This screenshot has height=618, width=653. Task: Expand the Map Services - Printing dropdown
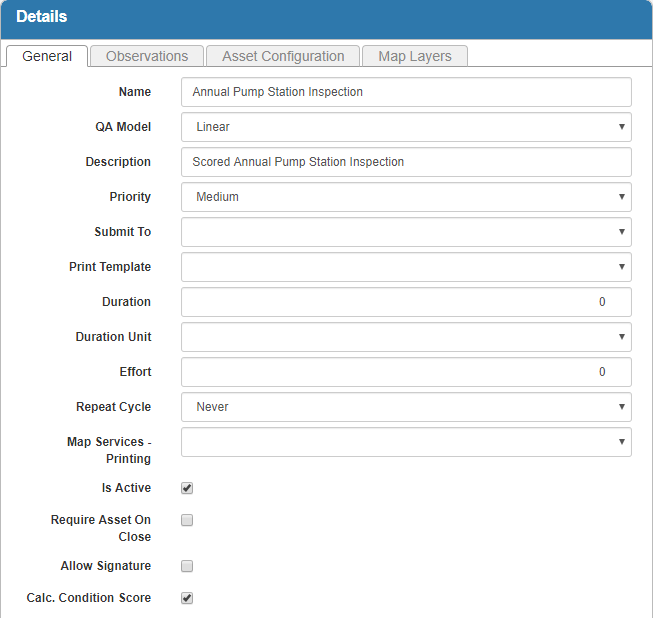(406, 442)
